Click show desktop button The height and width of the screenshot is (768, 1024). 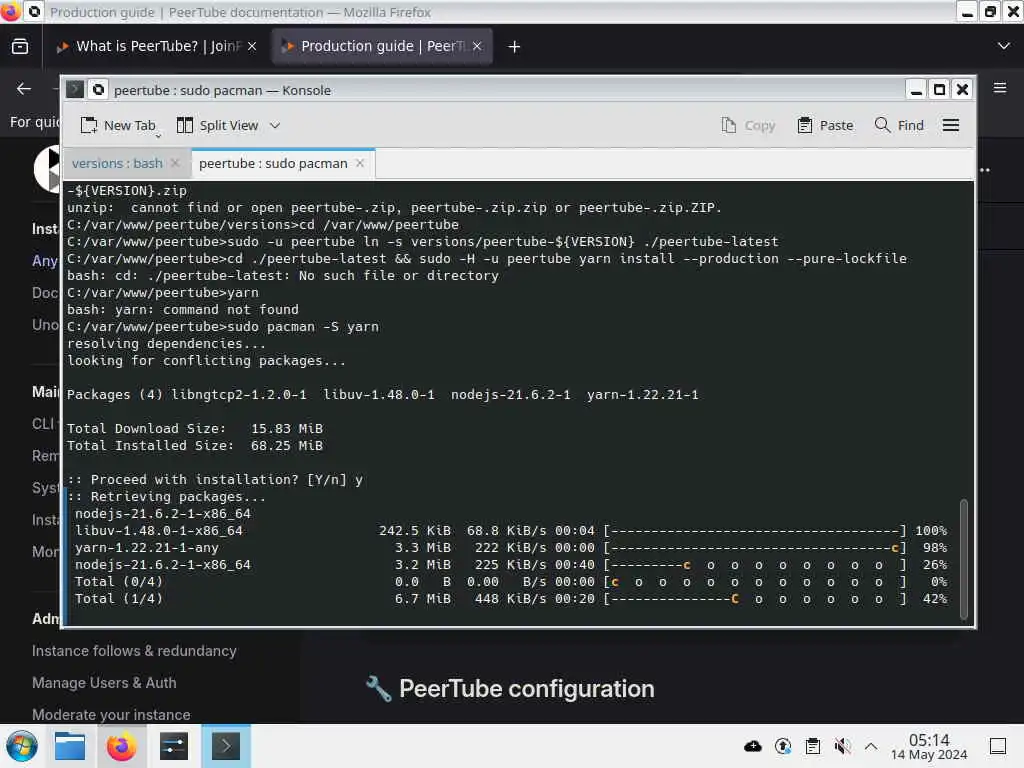click(x=998, y=746)
